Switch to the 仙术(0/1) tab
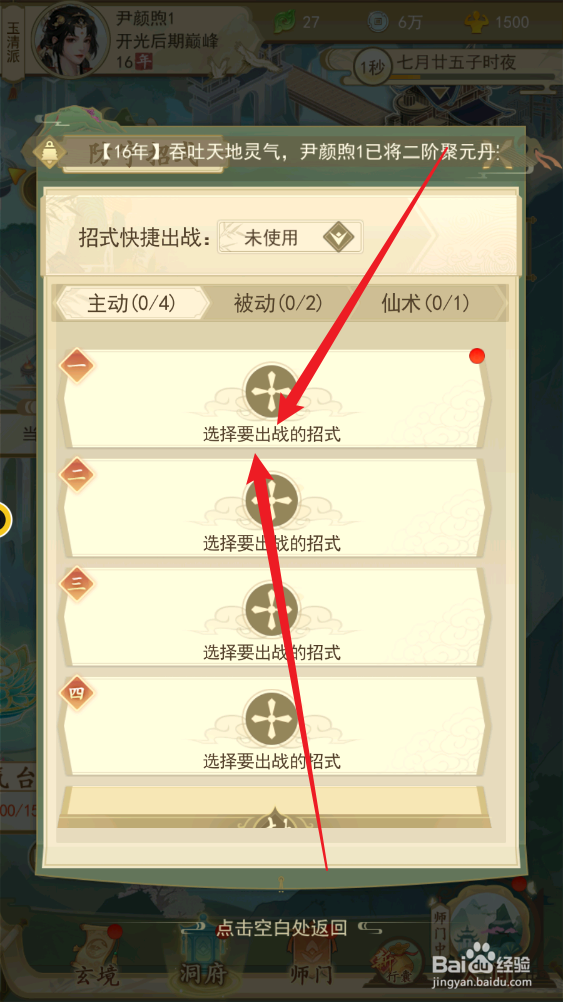The width and height of the screenshot is (563, 1002). [426, 304]
